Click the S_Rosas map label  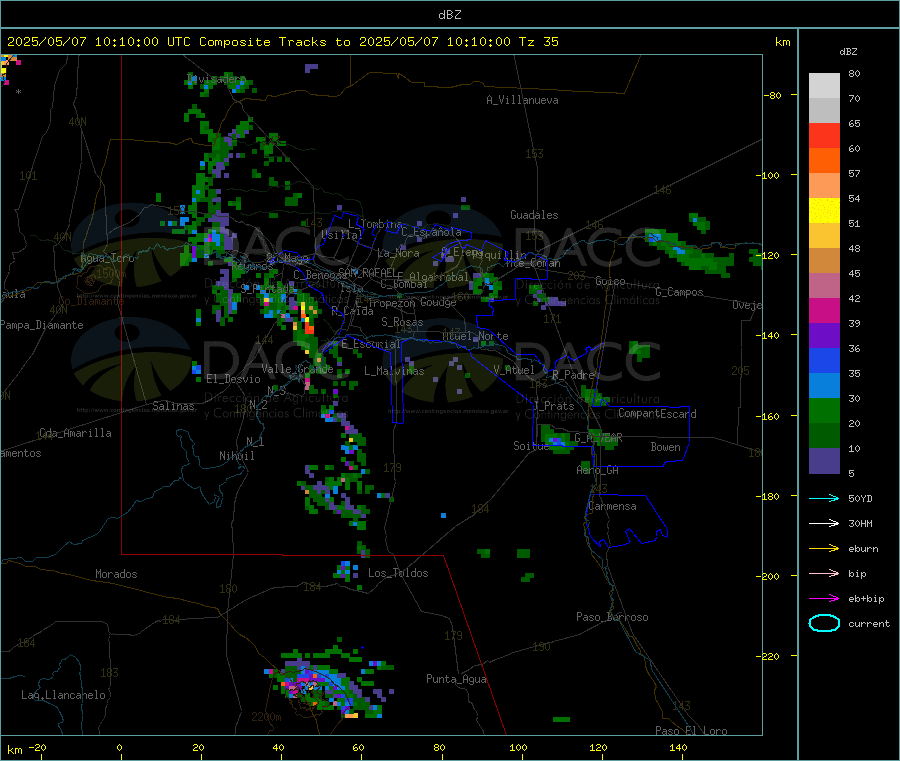click(x=402, y=322)
